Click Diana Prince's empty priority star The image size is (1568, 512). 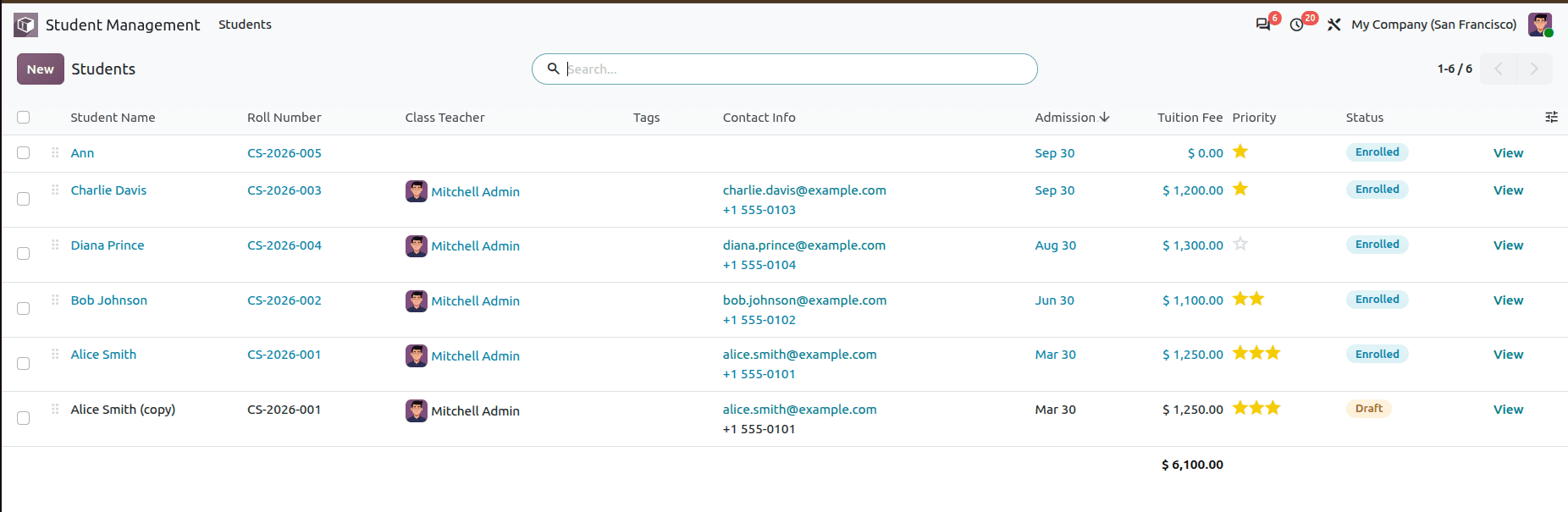coord(1240,244)
